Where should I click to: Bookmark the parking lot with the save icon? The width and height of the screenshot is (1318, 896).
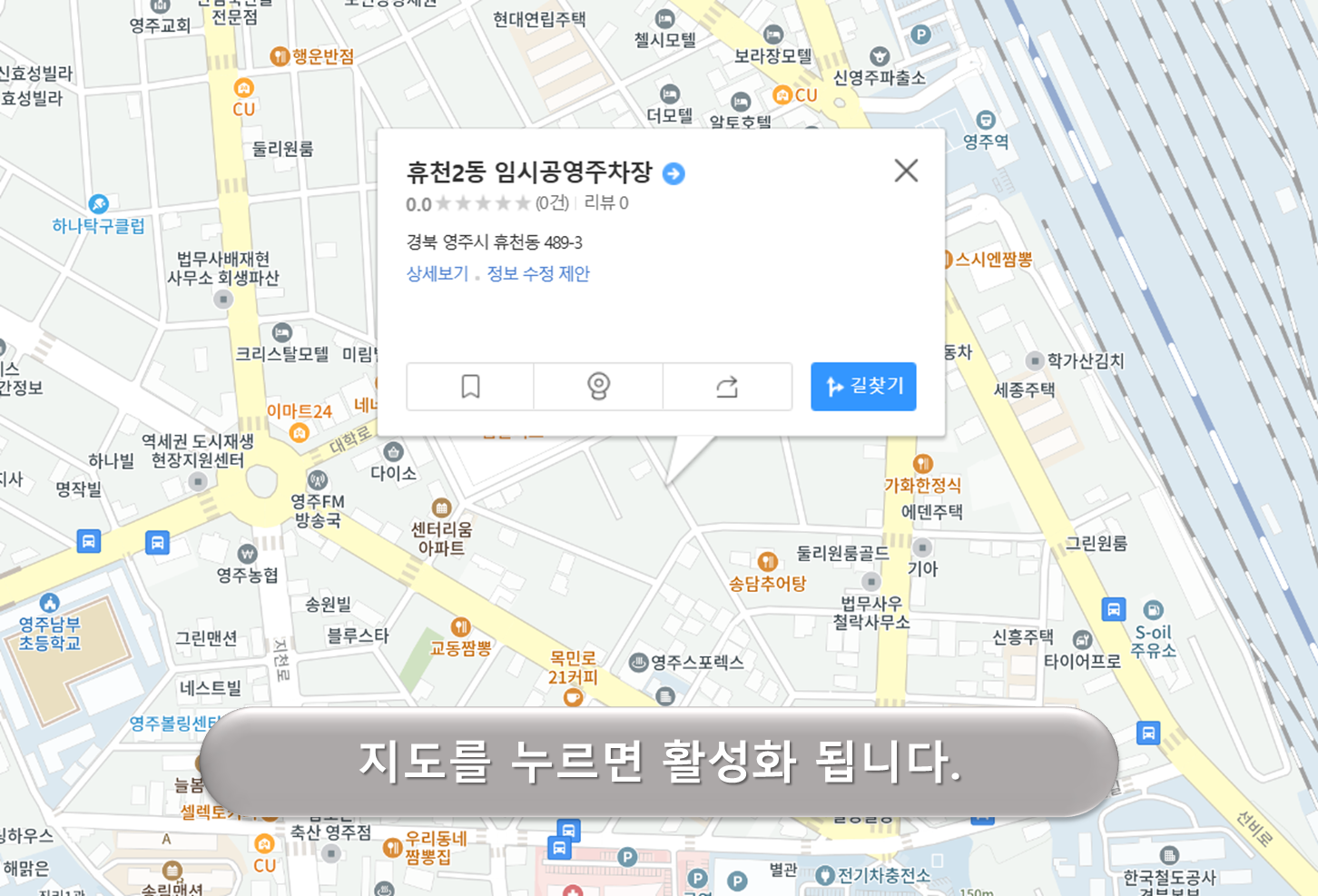click(470, 386)
